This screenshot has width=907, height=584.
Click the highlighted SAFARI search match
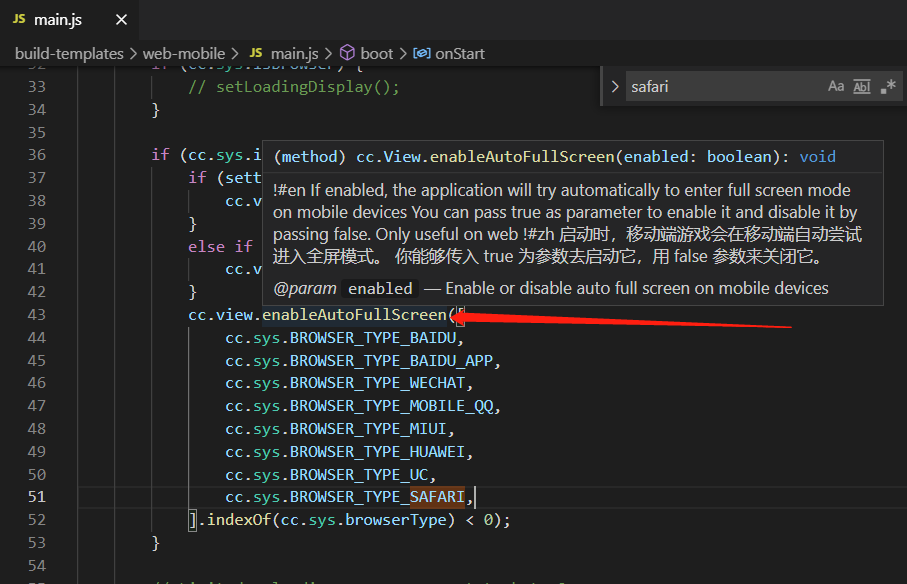click(x=437, y=497)
